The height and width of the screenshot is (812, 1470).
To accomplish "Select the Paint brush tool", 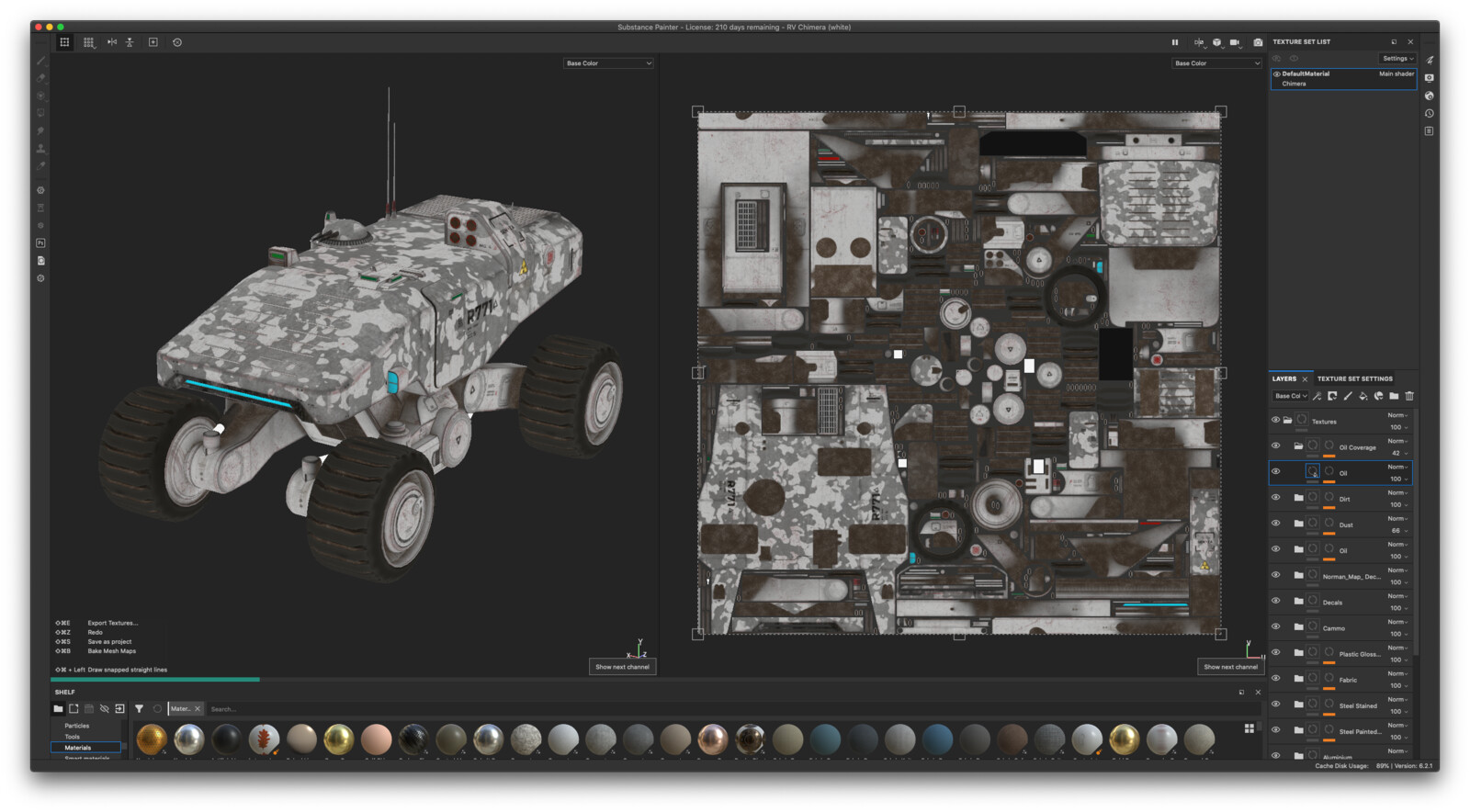I will click(40, 61).
